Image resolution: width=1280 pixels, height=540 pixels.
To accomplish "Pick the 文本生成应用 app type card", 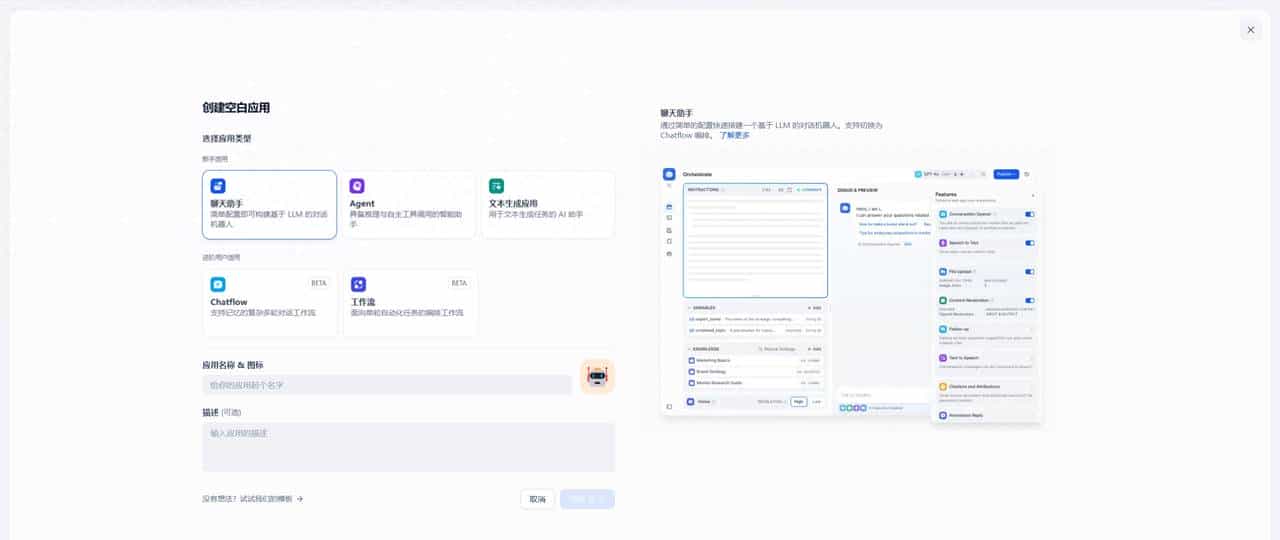I will pyautogui.click(x=547, y=204).
